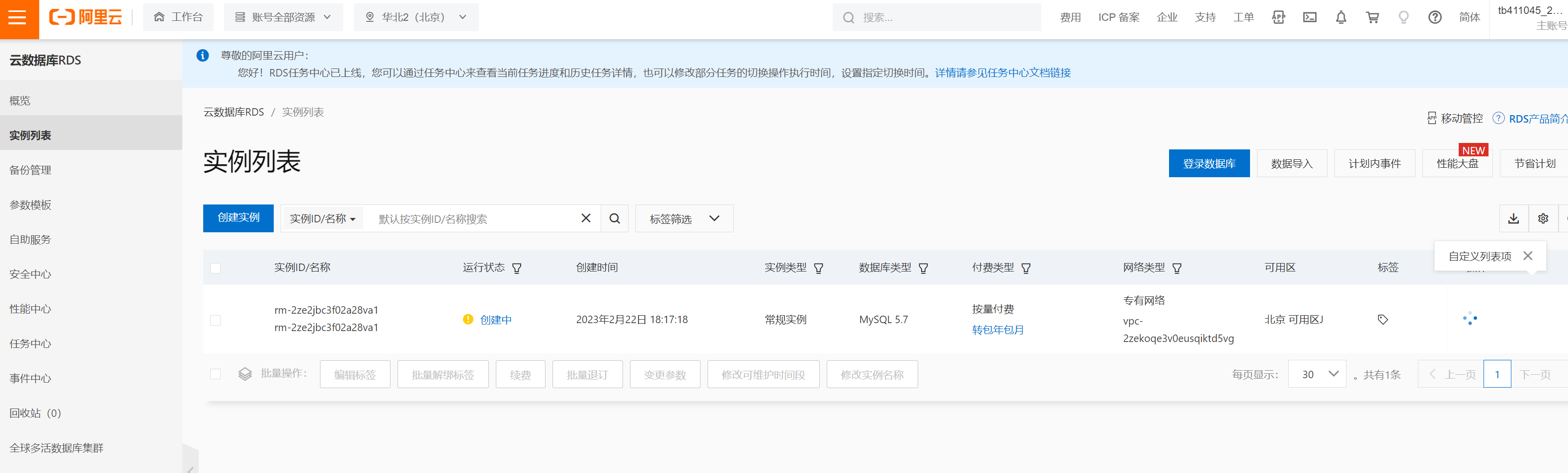Click the 创建实例 button
This screenshot has width=1568, height=473.
pos(238,218)
